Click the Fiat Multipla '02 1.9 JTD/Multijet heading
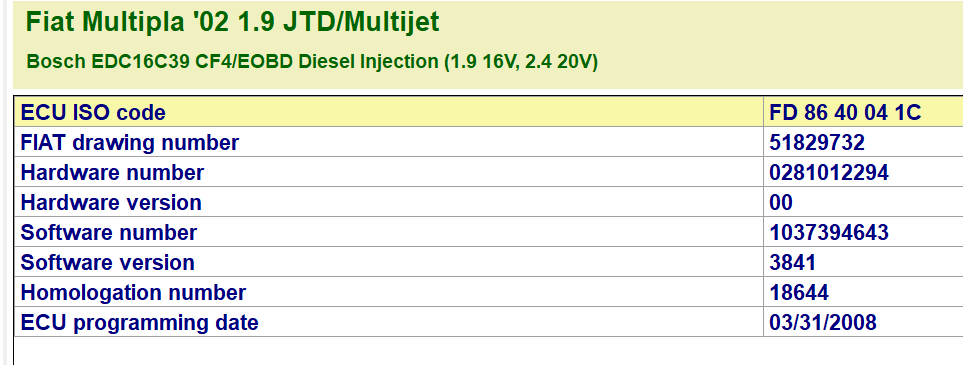This screenshot has width=963, height=365. click(233, 23)
